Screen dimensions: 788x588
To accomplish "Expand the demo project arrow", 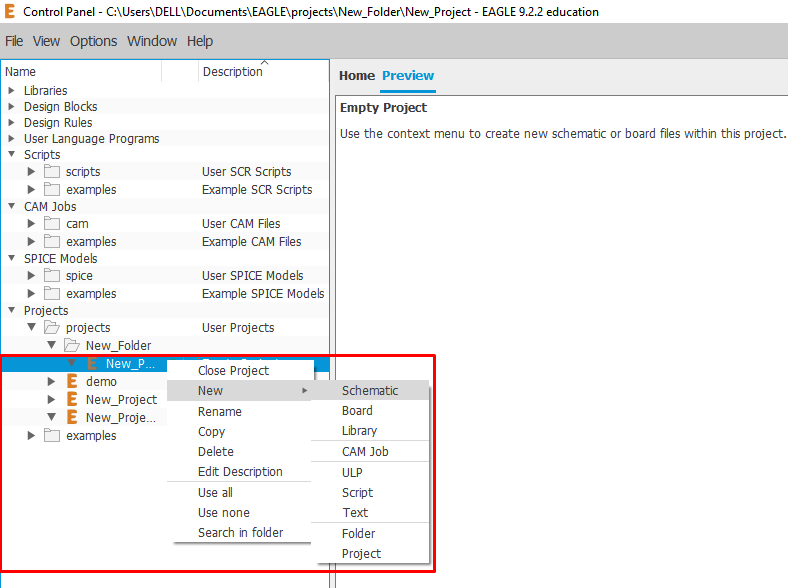I will pos(51,381).
